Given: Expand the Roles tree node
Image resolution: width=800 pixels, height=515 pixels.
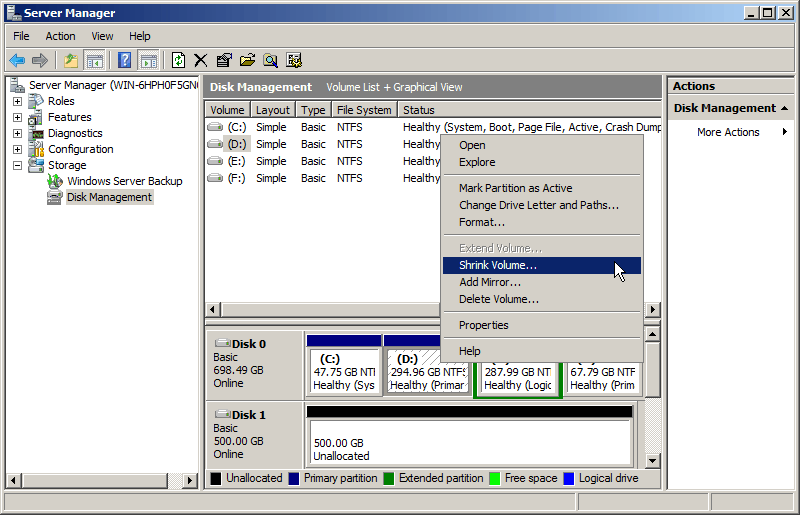Looking at the screenshot, I should point(17,101).
